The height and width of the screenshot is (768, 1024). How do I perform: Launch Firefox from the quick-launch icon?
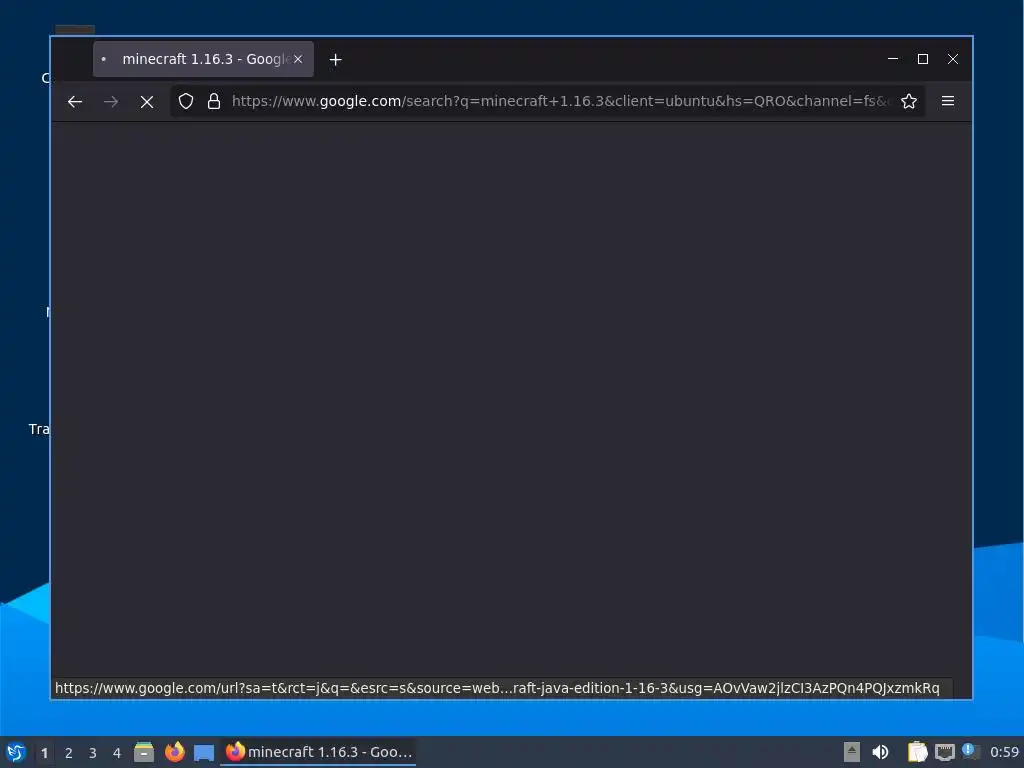coord(174,752)
